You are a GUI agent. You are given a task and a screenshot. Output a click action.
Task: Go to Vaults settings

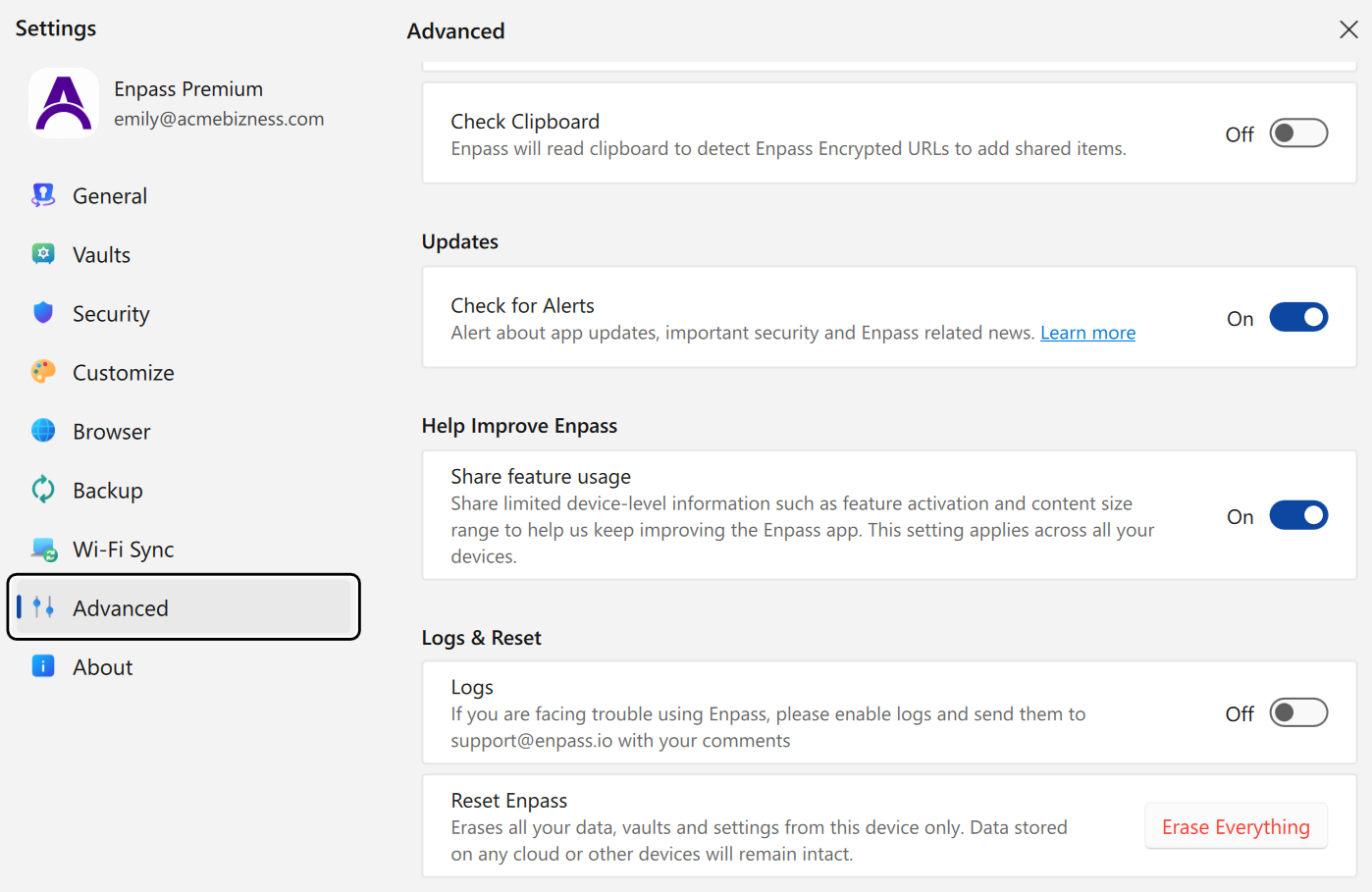click(x=184, y=255)
